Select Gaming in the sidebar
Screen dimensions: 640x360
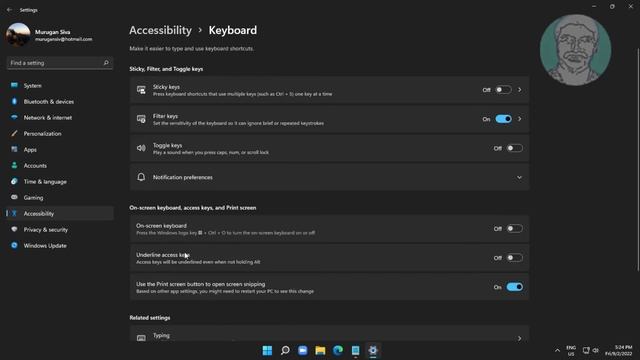pos(60,197)
